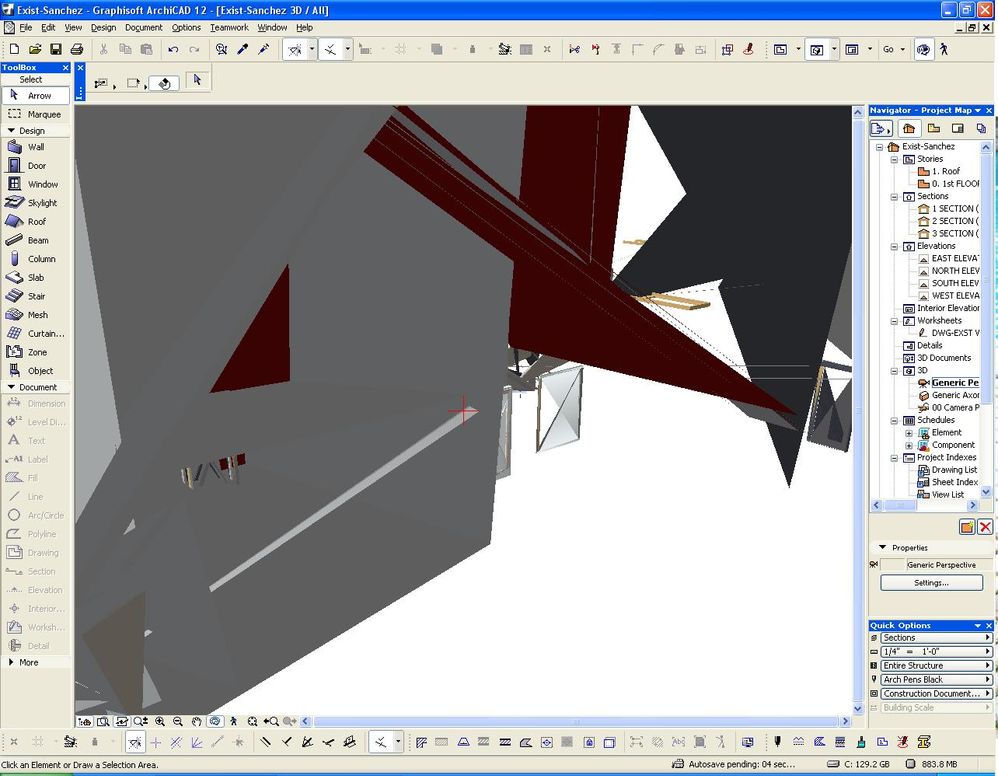Collapse the Properties panel triangle

pyautogui.click(x=882, y=547)
